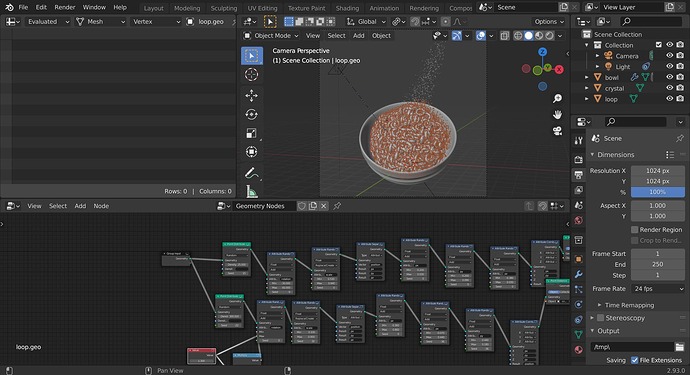Viewport: 690px width, 375px height.
Task: Switch to the Modeling workspace tab
Action: point(187,8)
